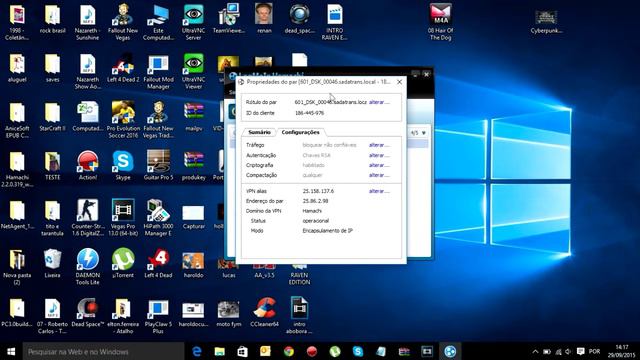Click the ID do cliente value 186-445-976

point(309,113)
